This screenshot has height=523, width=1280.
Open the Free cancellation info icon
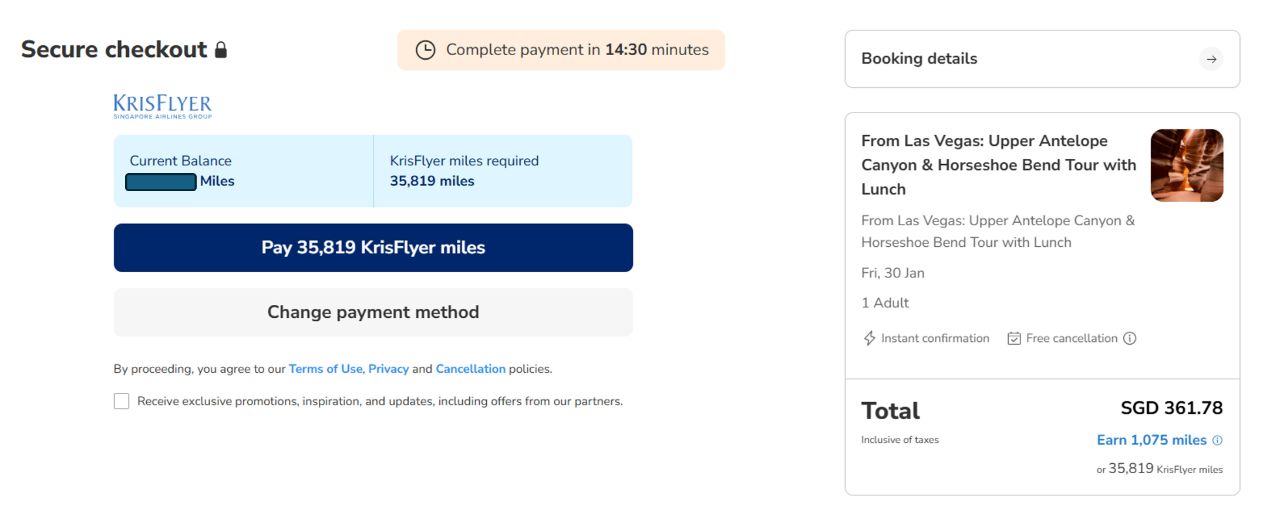pyautogui.click(x=1130, y=338)
